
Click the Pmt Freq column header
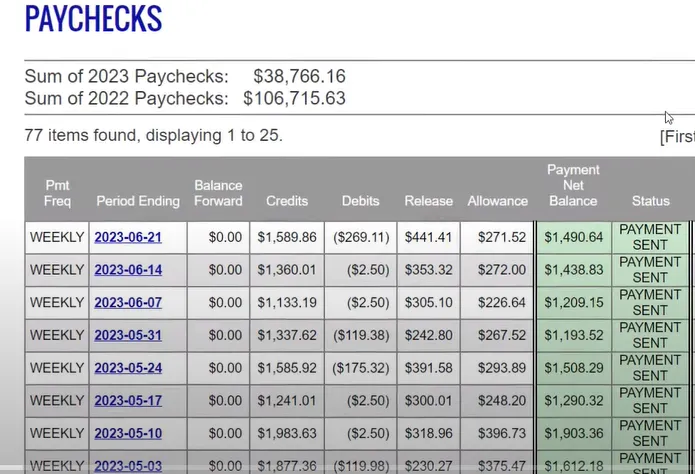(57, 193)
